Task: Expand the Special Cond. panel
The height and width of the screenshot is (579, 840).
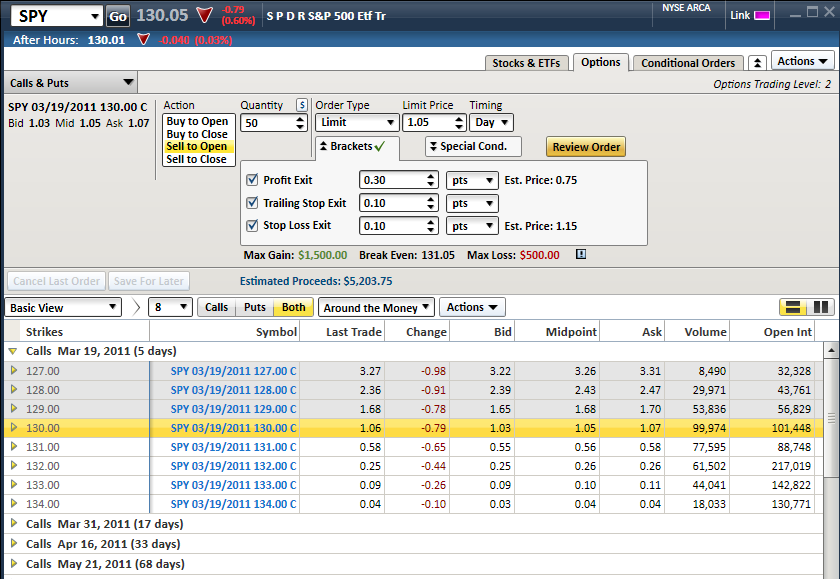Action: point(472,146)
